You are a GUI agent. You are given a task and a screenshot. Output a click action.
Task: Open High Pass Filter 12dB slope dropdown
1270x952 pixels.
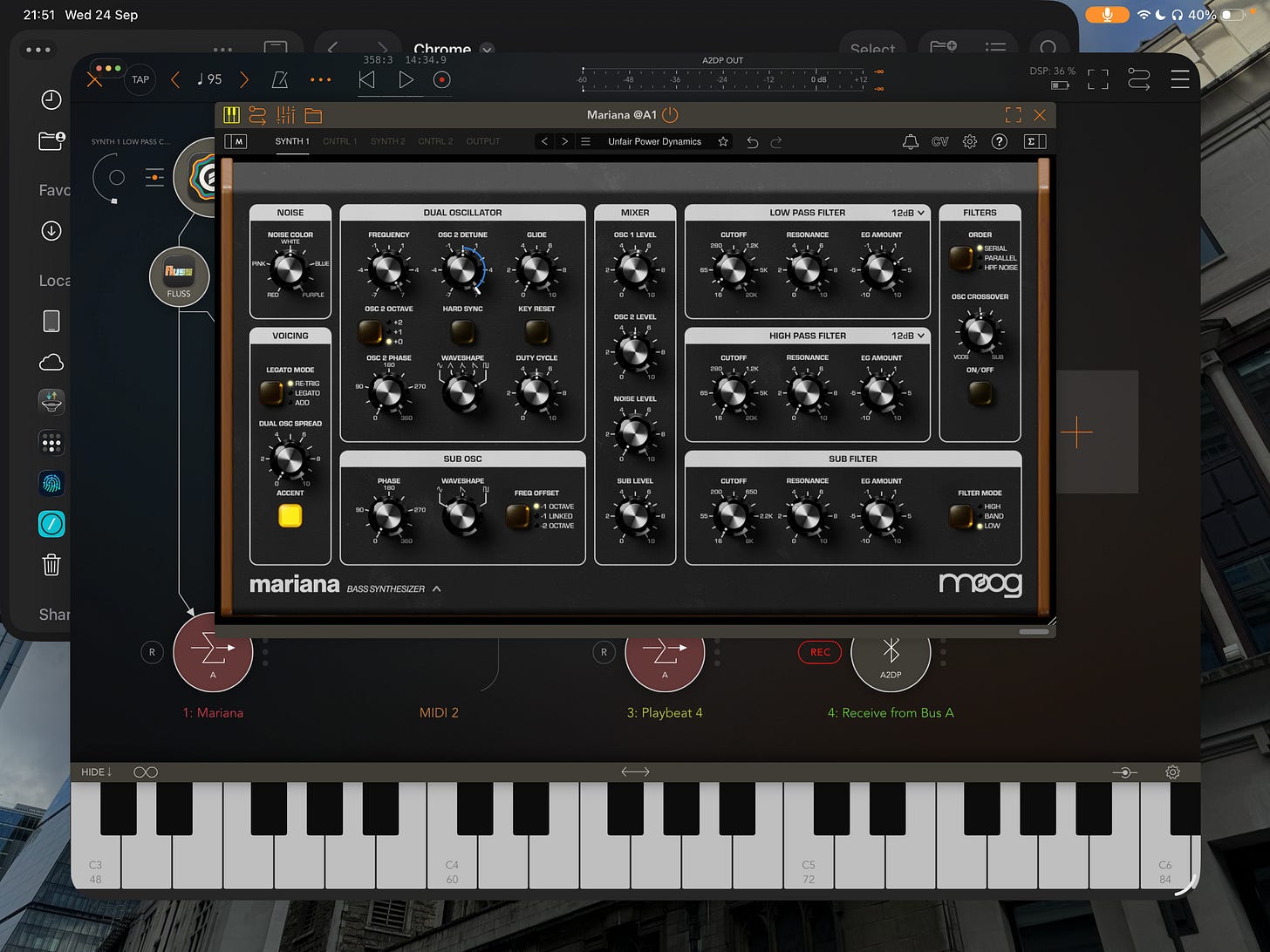point(908,336)
